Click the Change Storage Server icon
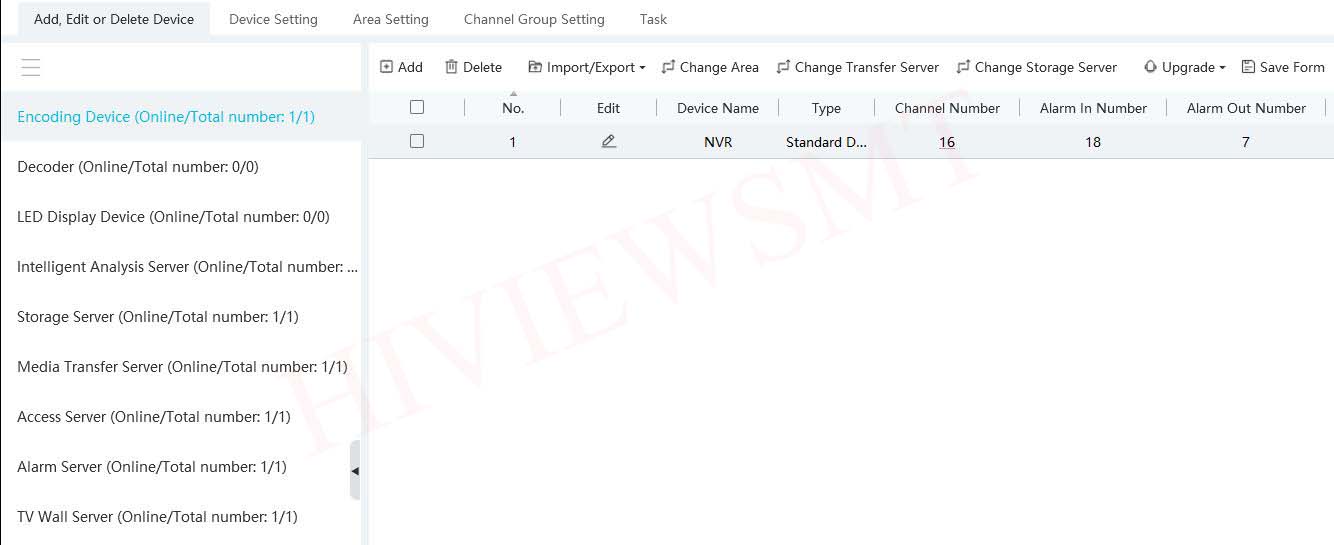Viewport: 1334px width, 545px height. (964, 67)
